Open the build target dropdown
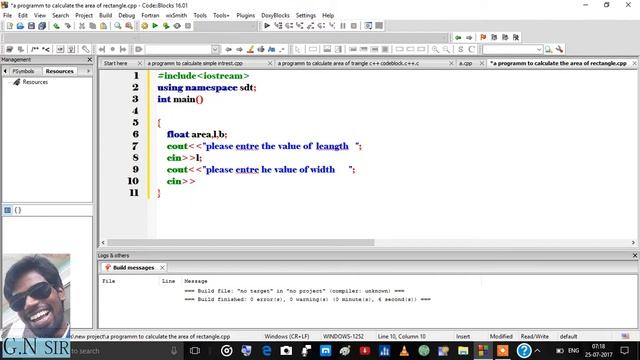This screenshot has height=360, width=640. pos(226,26)
